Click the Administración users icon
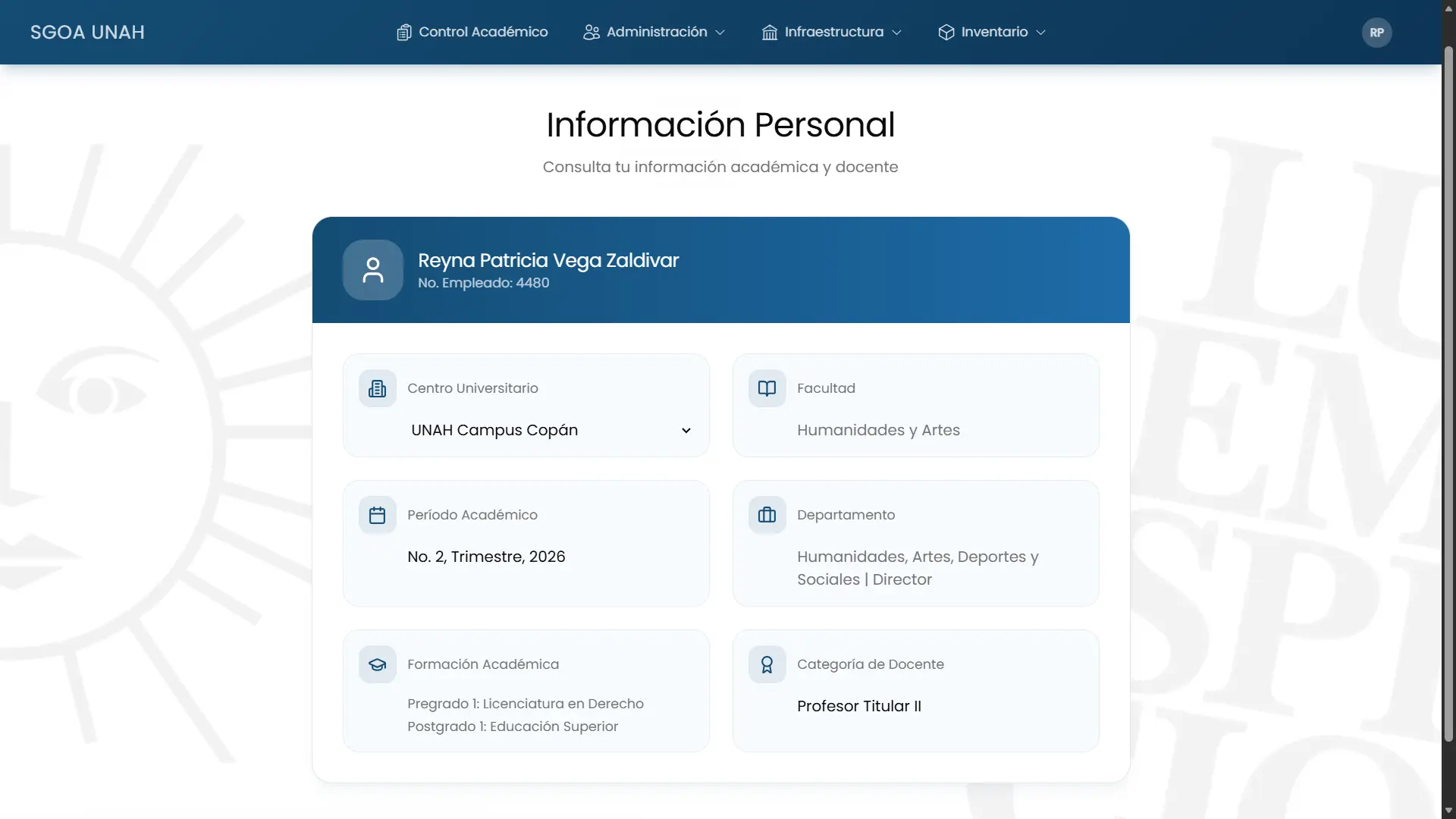1456x819 pixels. pyautogui.click(x=591, y=33)
